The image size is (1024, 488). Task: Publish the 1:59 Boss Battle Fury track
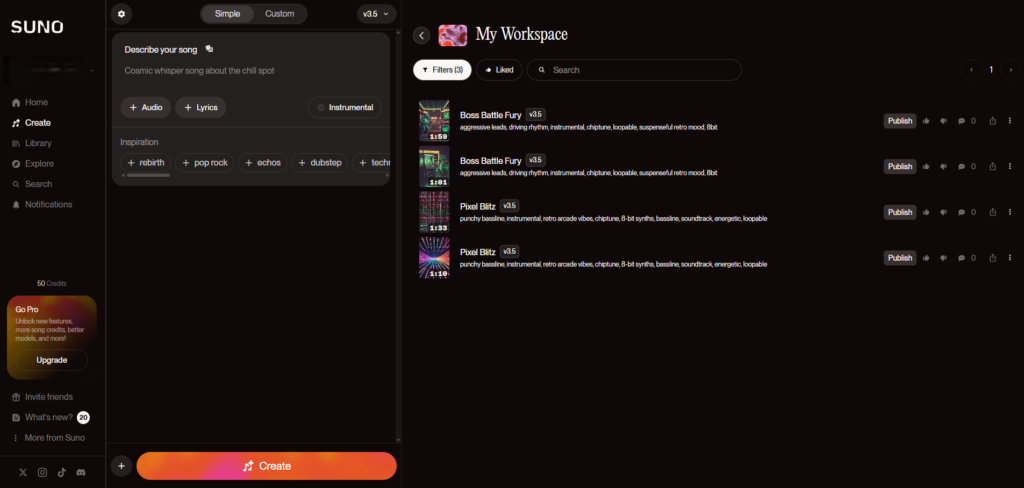pos(900,121)
